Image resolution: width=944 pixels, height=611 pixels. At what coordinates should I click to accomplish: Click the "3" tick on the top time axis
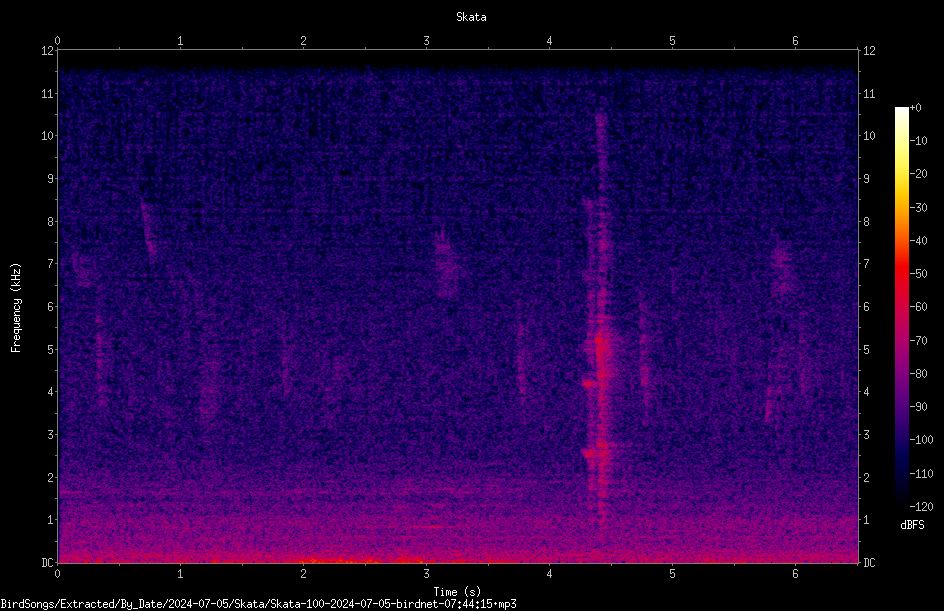pos(426,41)
